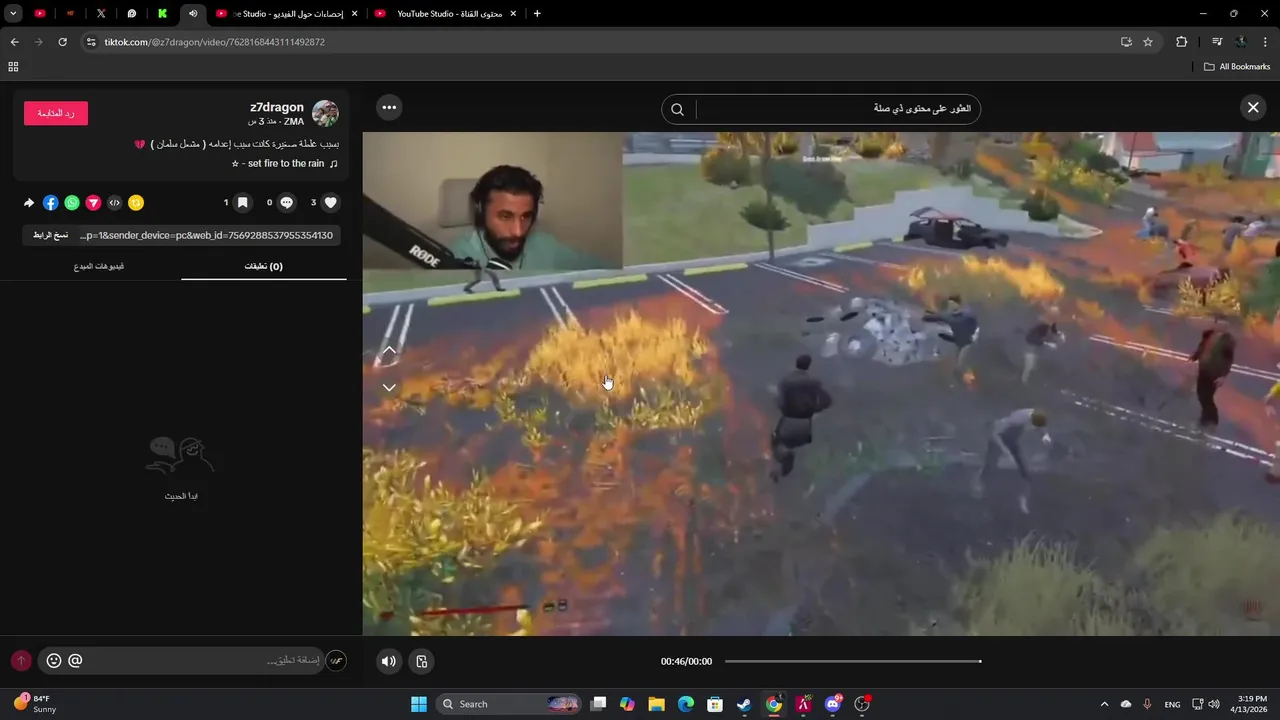The width and height of the screenshot is (1280, 720).
Task: Go back in the browser
Action: (x=14, y=42)
